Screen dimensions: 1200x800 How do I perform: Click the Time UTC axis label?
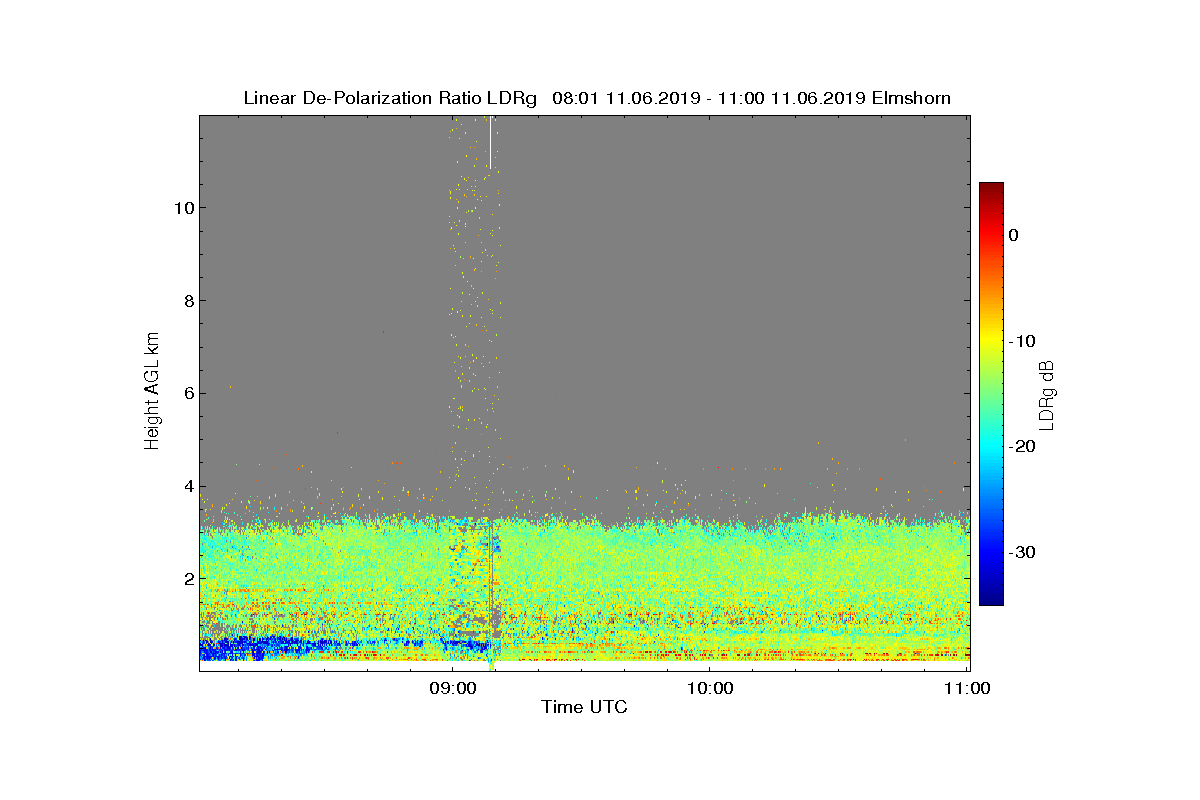point(584,707)
